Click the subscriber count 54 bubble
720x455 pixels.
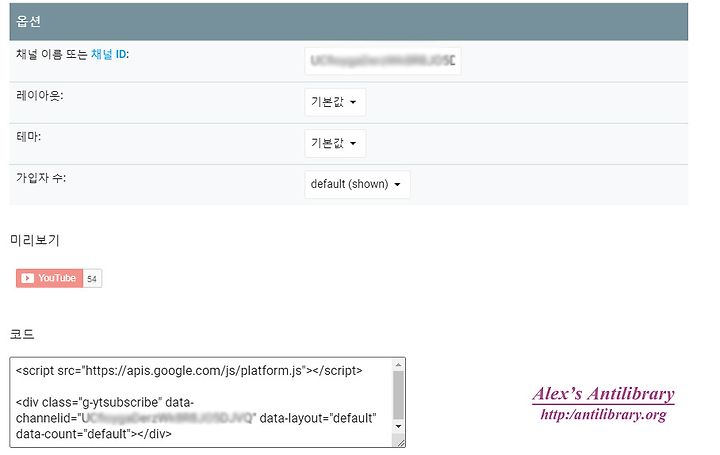92,279
